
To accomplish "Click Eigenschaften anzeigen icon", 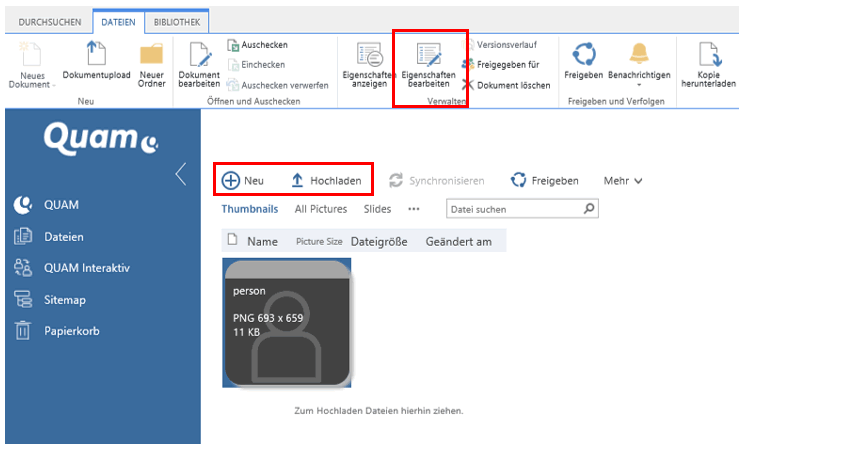I will [x=369, y=56].
